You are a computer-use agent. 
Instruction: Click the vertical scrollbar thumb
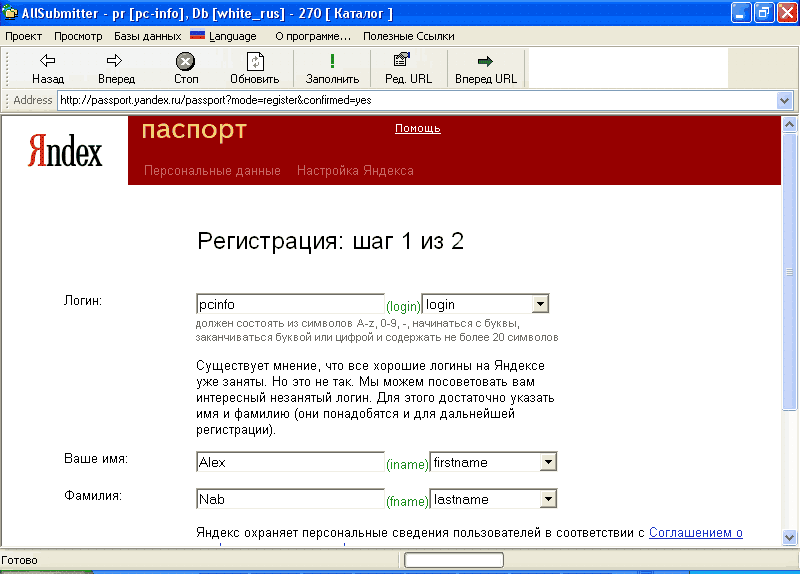[789, 271]
